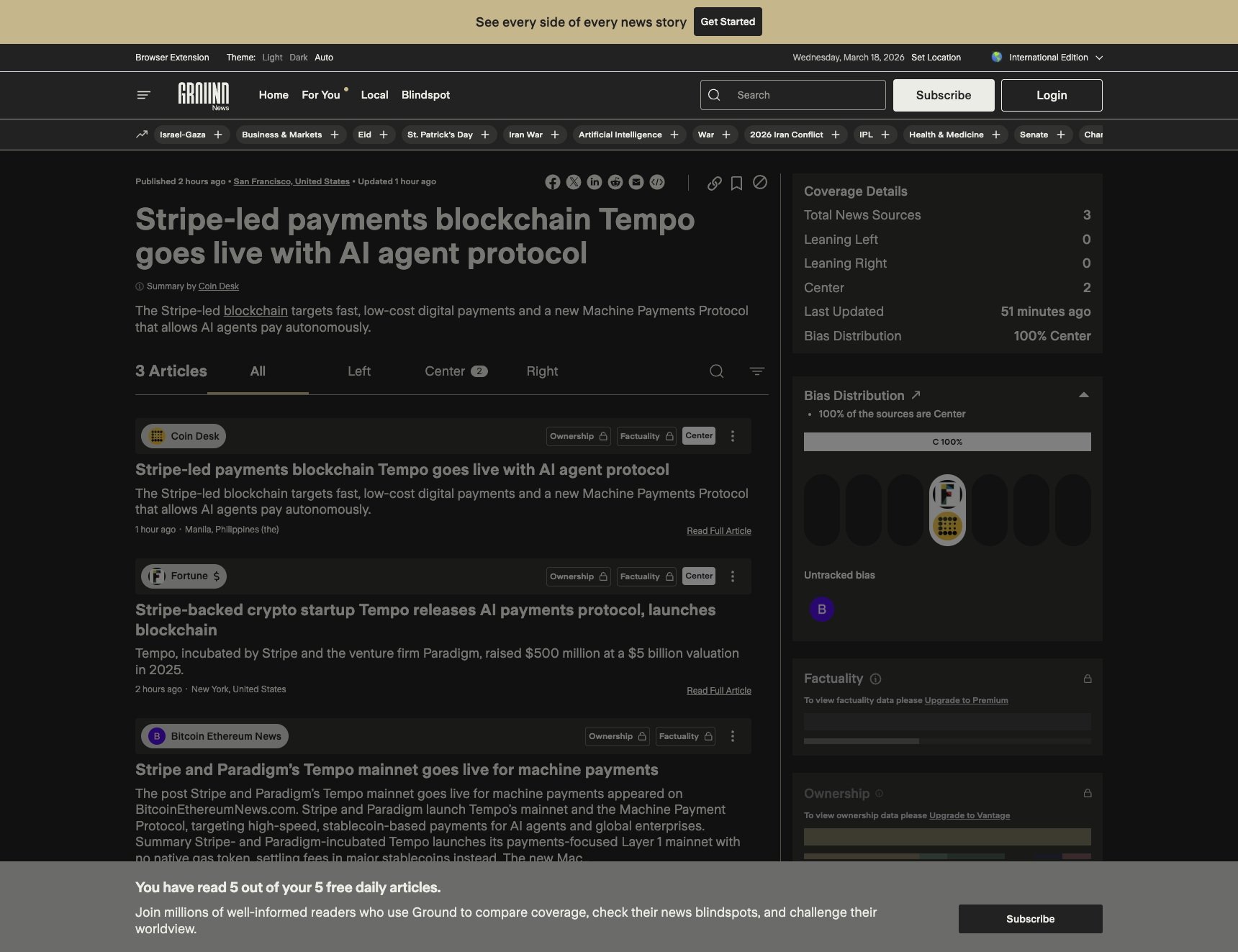Collapse the Bias Distribution panel
The image size is (1238, 952).
[x=1084, y=395]
